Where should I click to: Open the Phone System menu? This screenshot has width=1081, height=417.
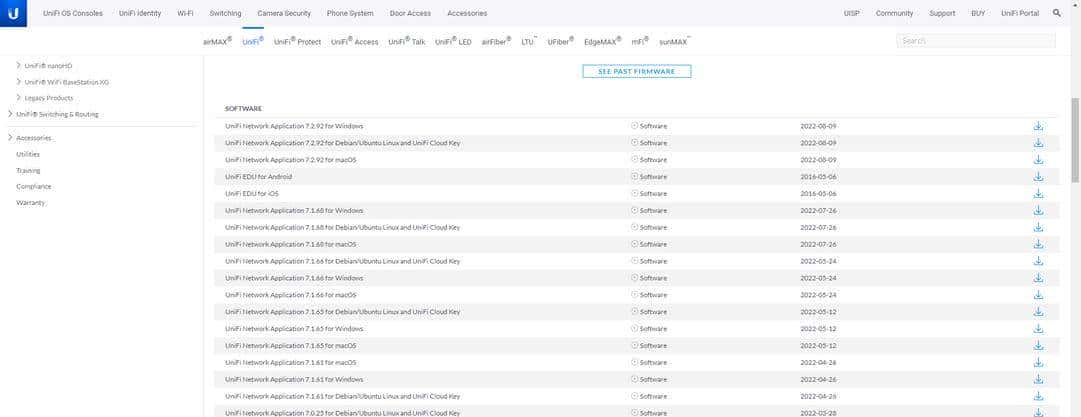point(350,13)
